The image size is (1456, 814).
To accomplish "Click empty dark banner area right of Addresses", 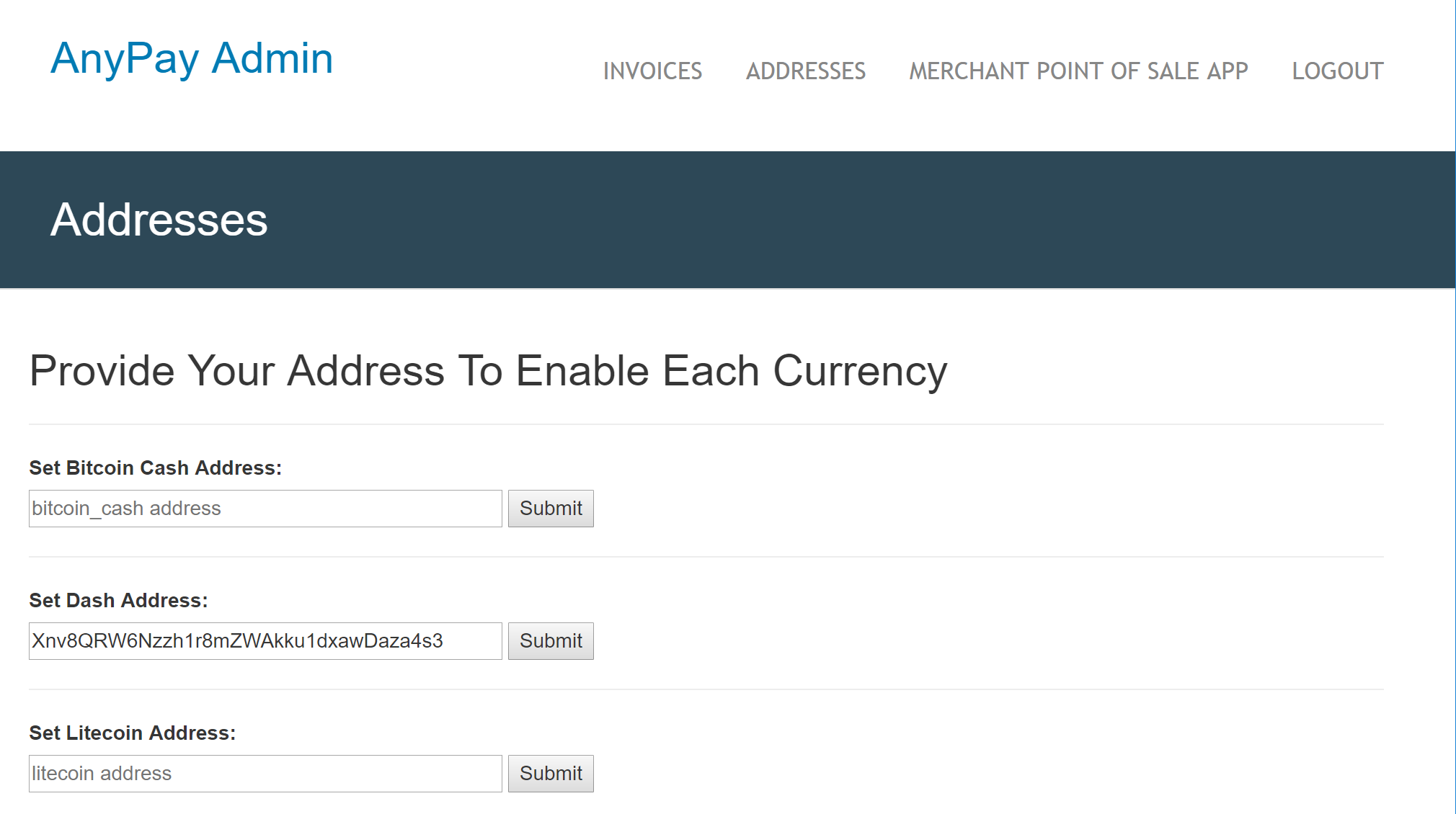I will [865, 220].
